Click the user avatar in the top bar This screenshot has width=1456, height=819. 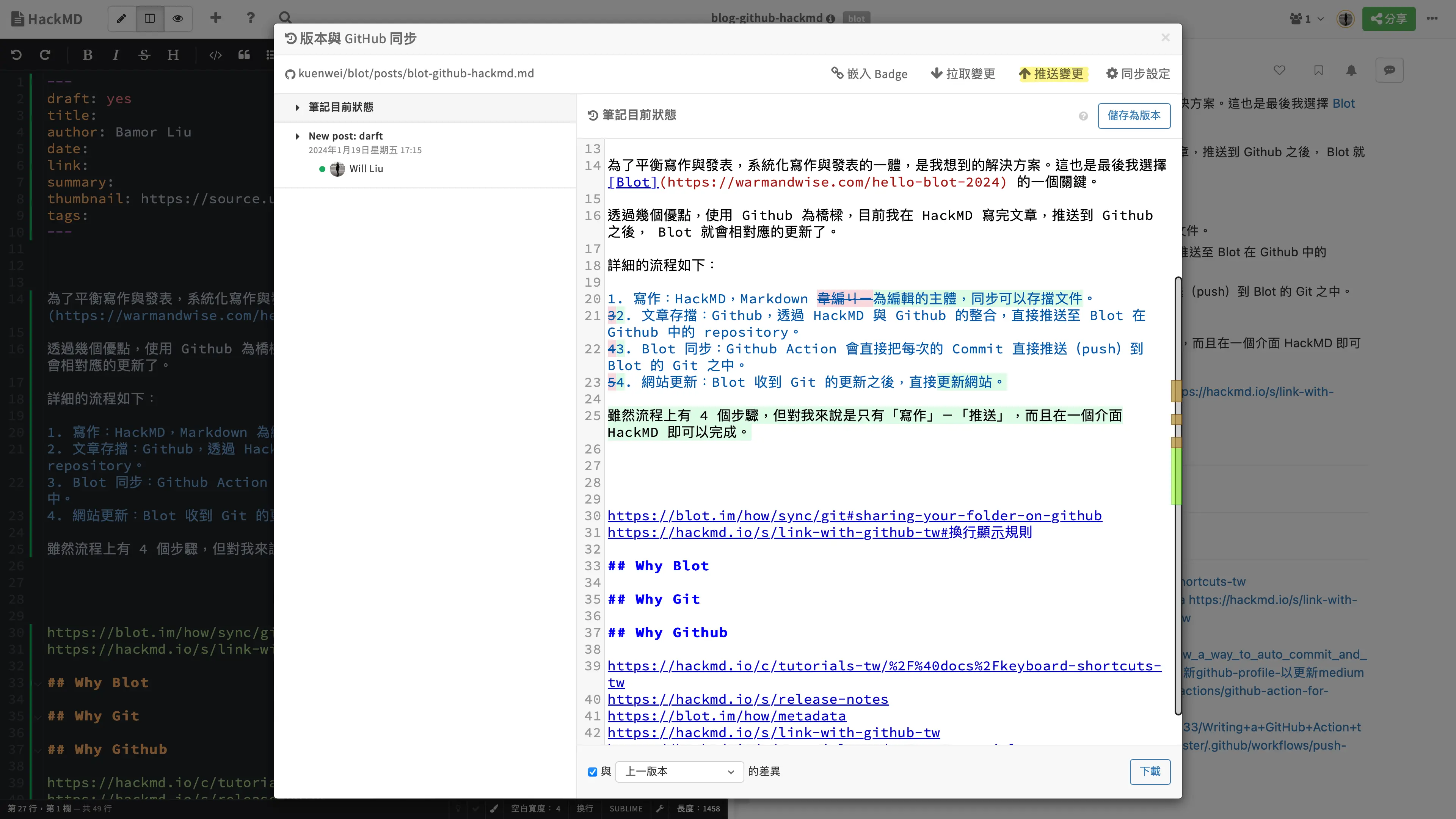[1345, 19]
